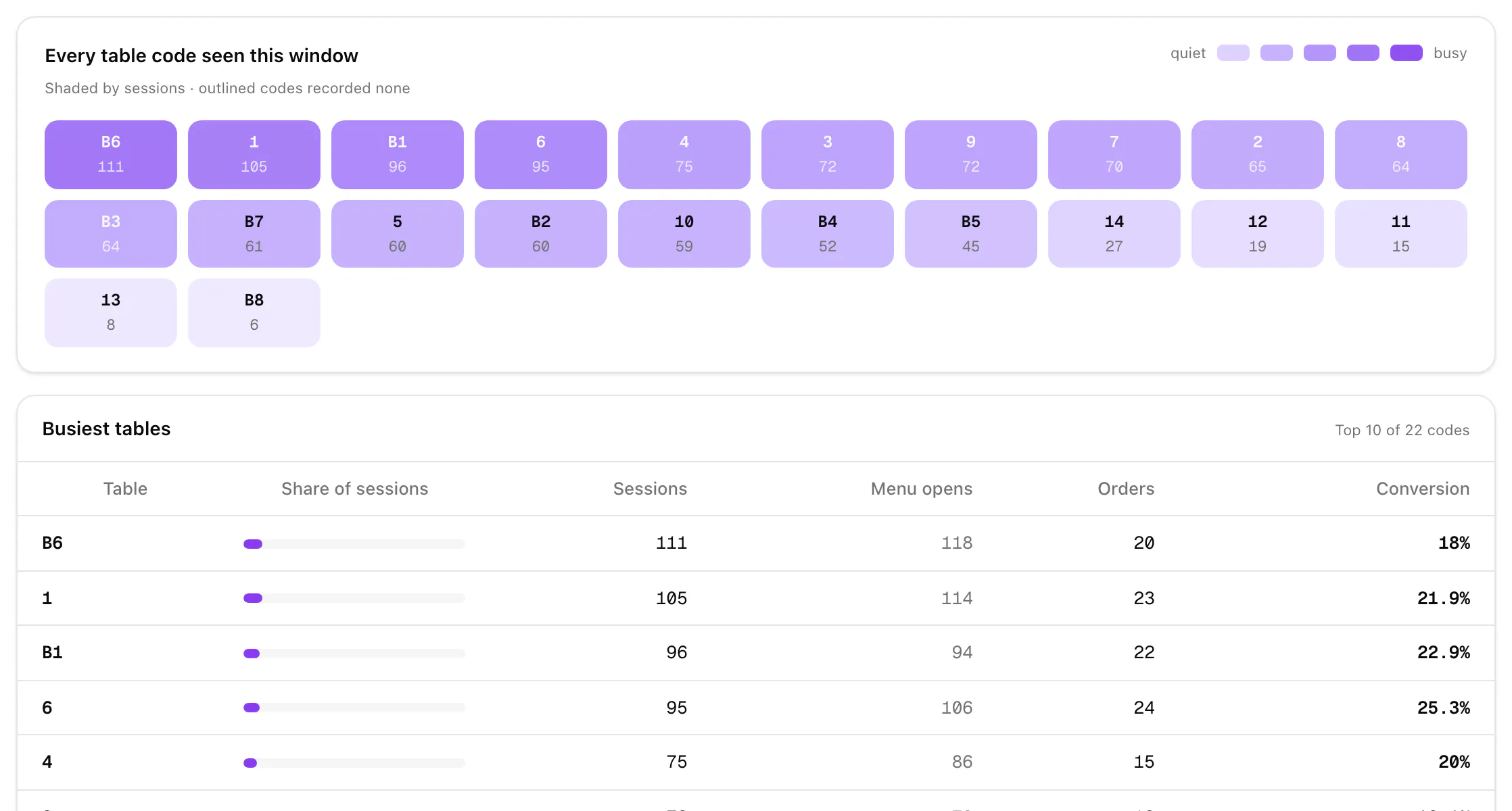Choose the table 4 tile showing 75
The height and width of the screenshot is (811, 1512).
[684, 155]
